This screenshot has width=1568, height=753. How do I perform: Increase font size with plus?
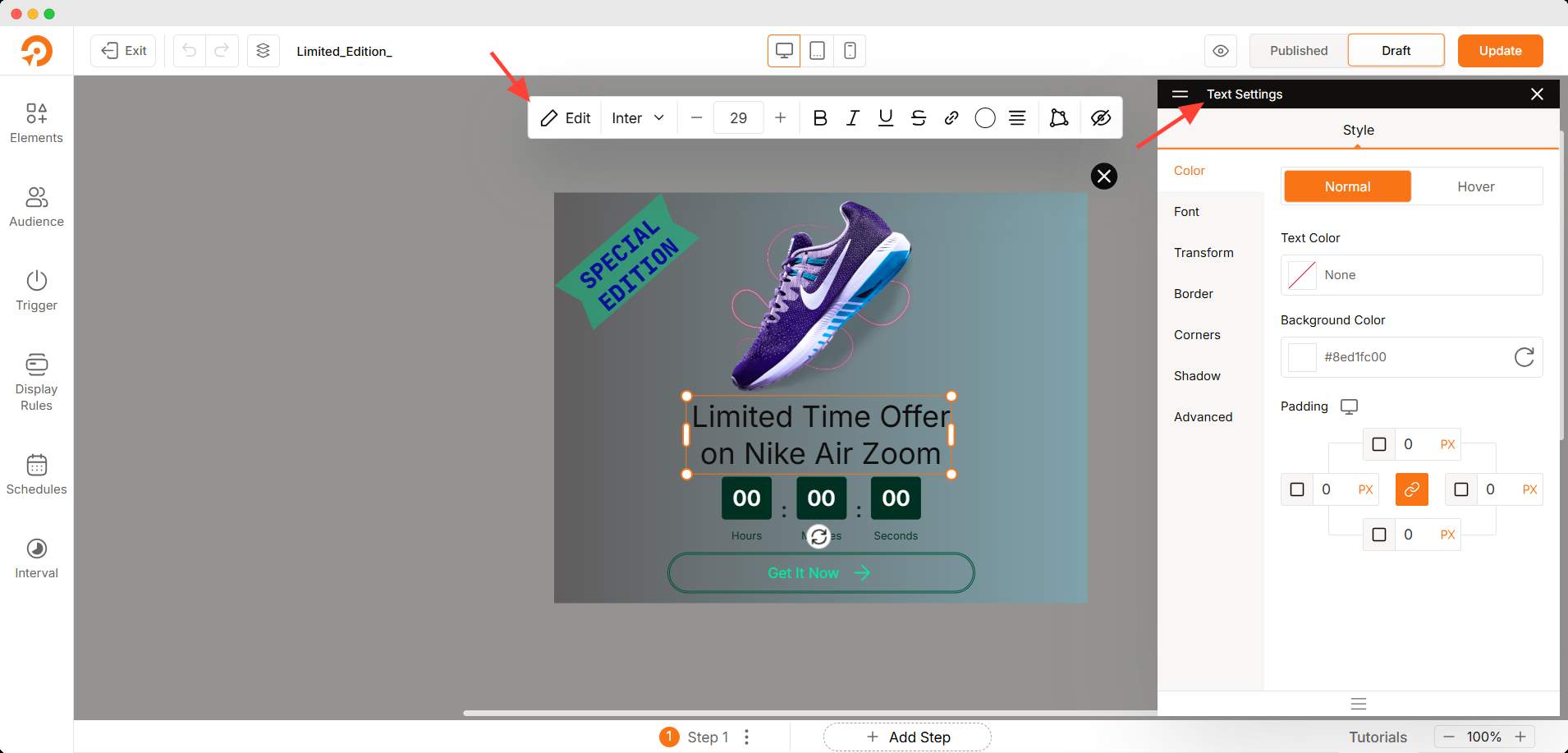pyautogui.click(x=781, y=118)
